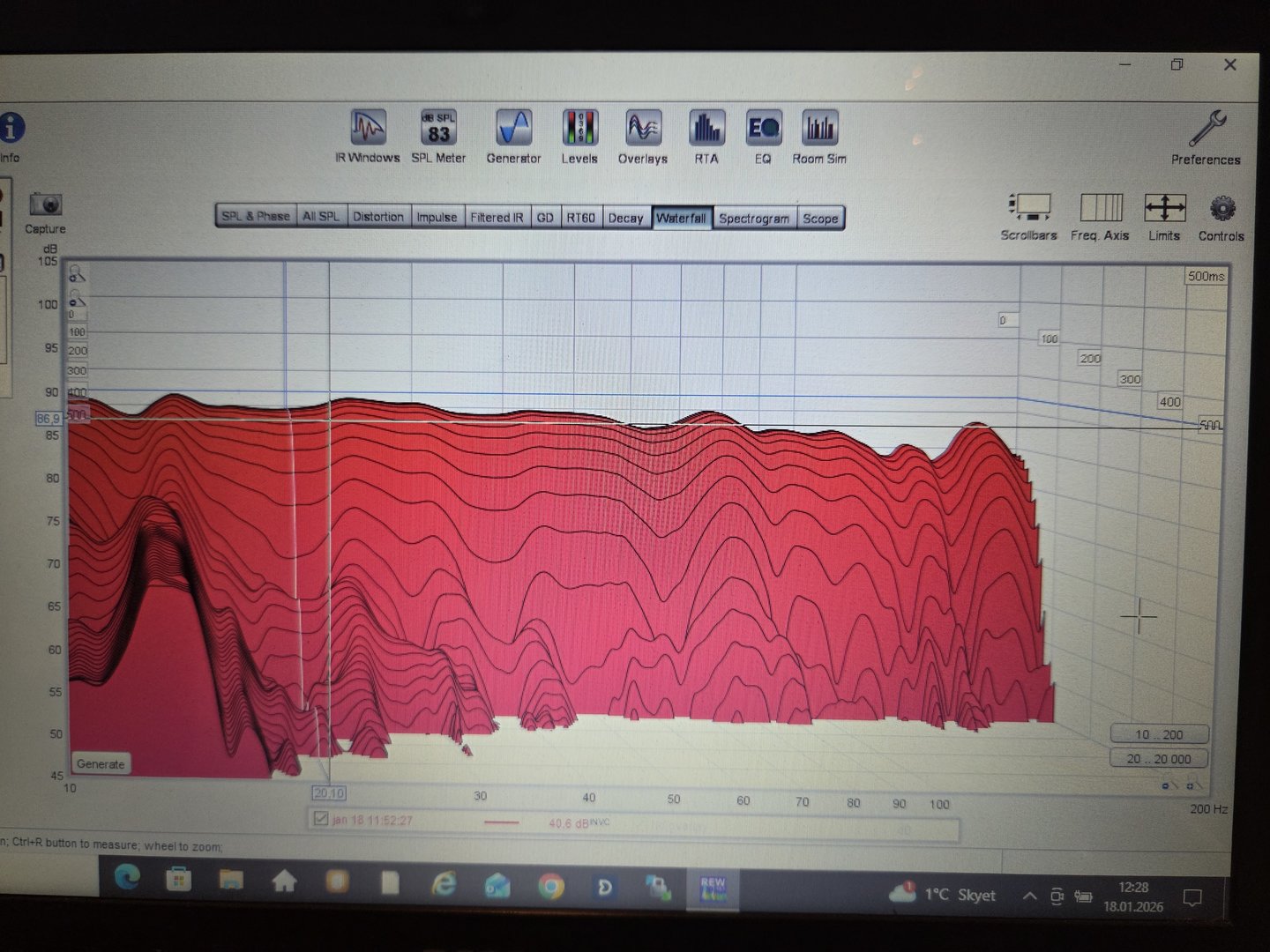Switch to the RT60 tab
This screenshot has height=952, width=1270.
click(581, 217)
